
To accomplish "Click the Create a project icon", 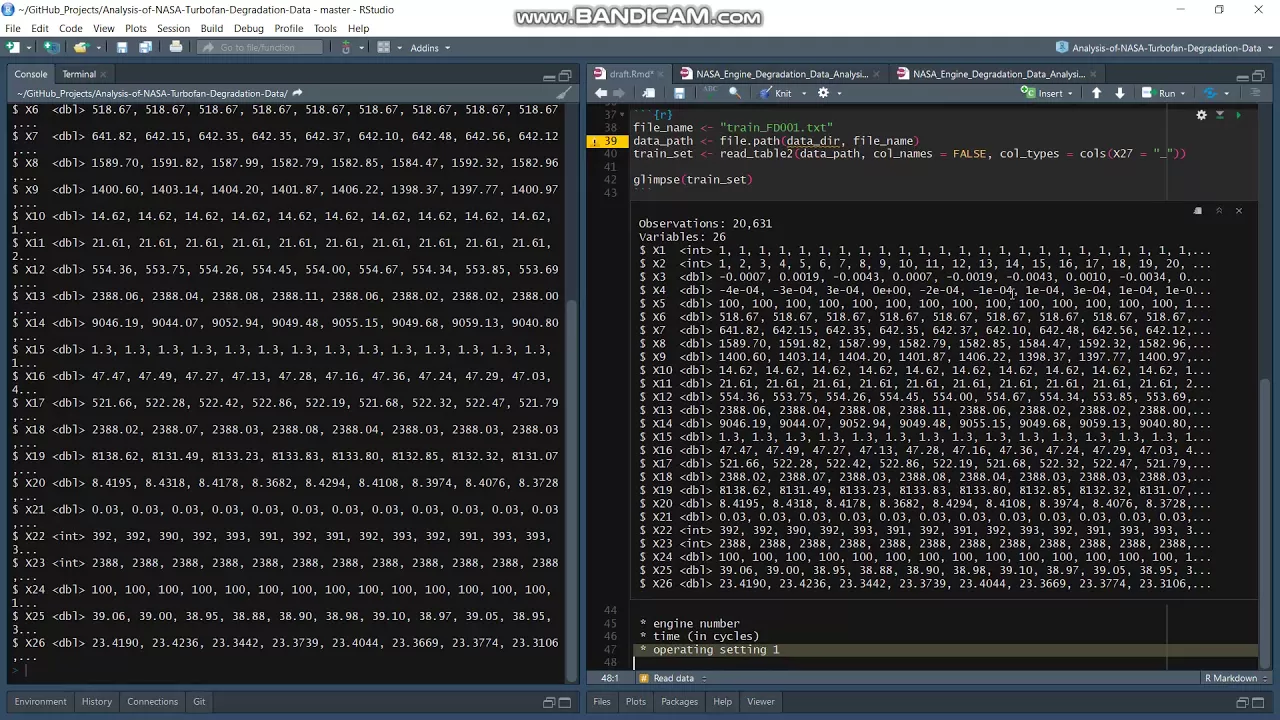I will pos(54,47).
